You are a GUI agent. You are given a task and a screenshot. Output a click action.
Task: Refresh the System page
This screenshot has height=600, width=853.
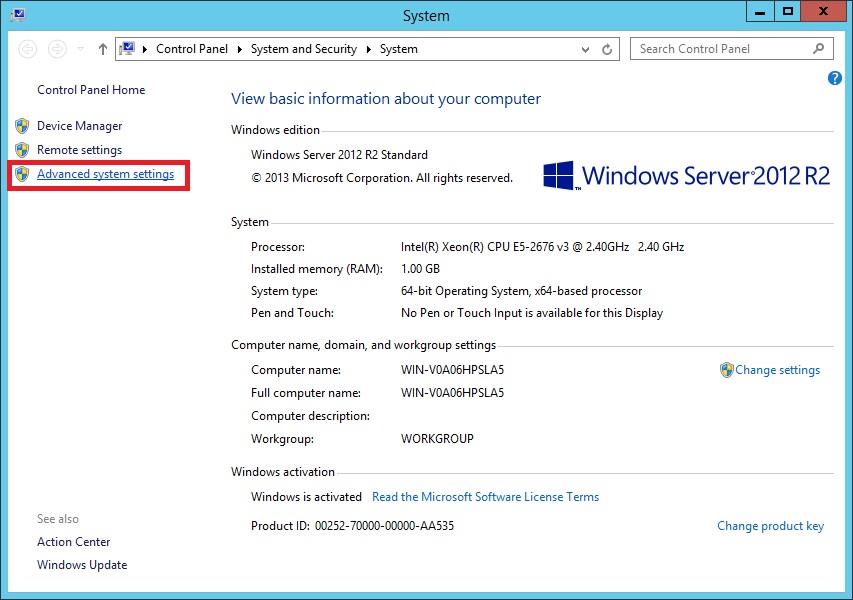click(607, 50)
